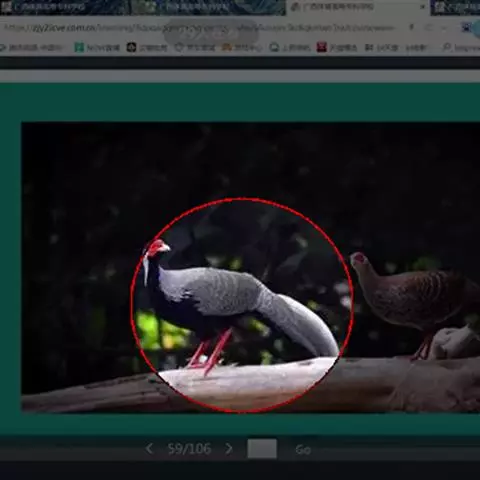
Task: Switch to the second browser tab
Action: [x=208, y=7]
